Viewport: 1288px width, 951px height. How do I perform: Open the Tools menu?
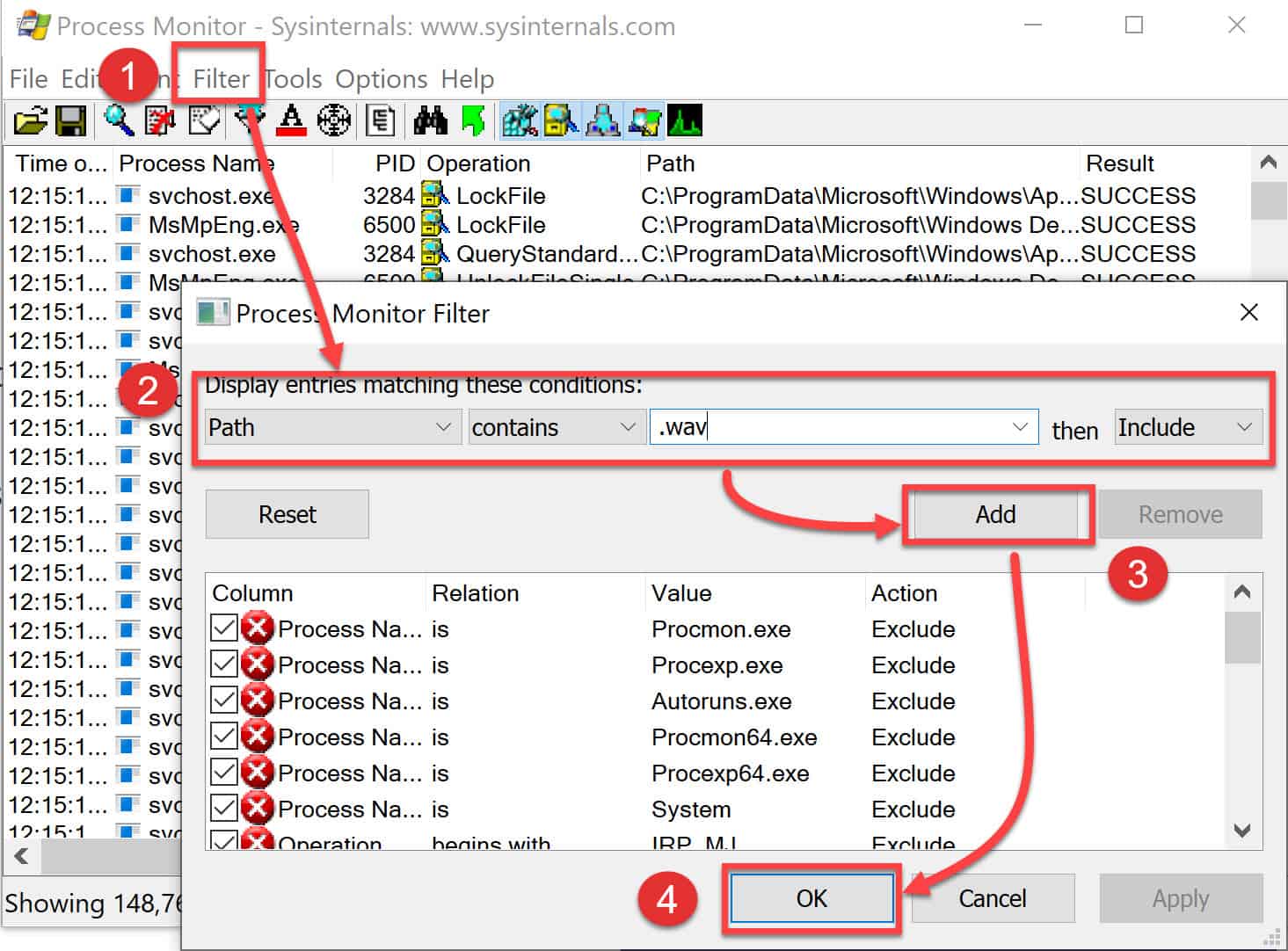[292, 78]
